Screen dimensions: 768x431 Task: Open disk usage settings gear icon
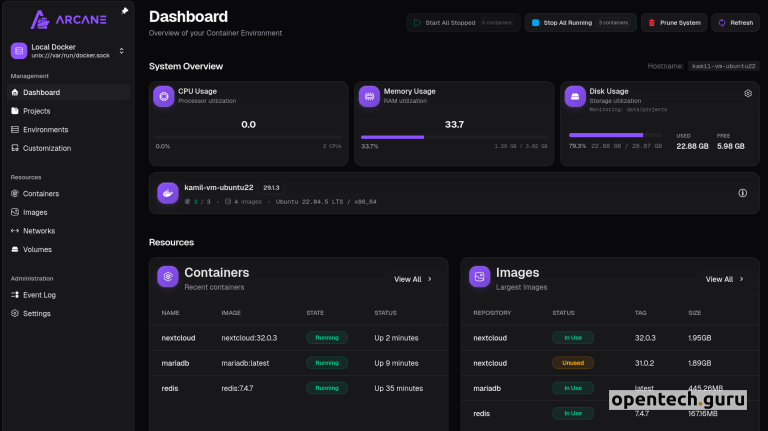pos(747,93)
